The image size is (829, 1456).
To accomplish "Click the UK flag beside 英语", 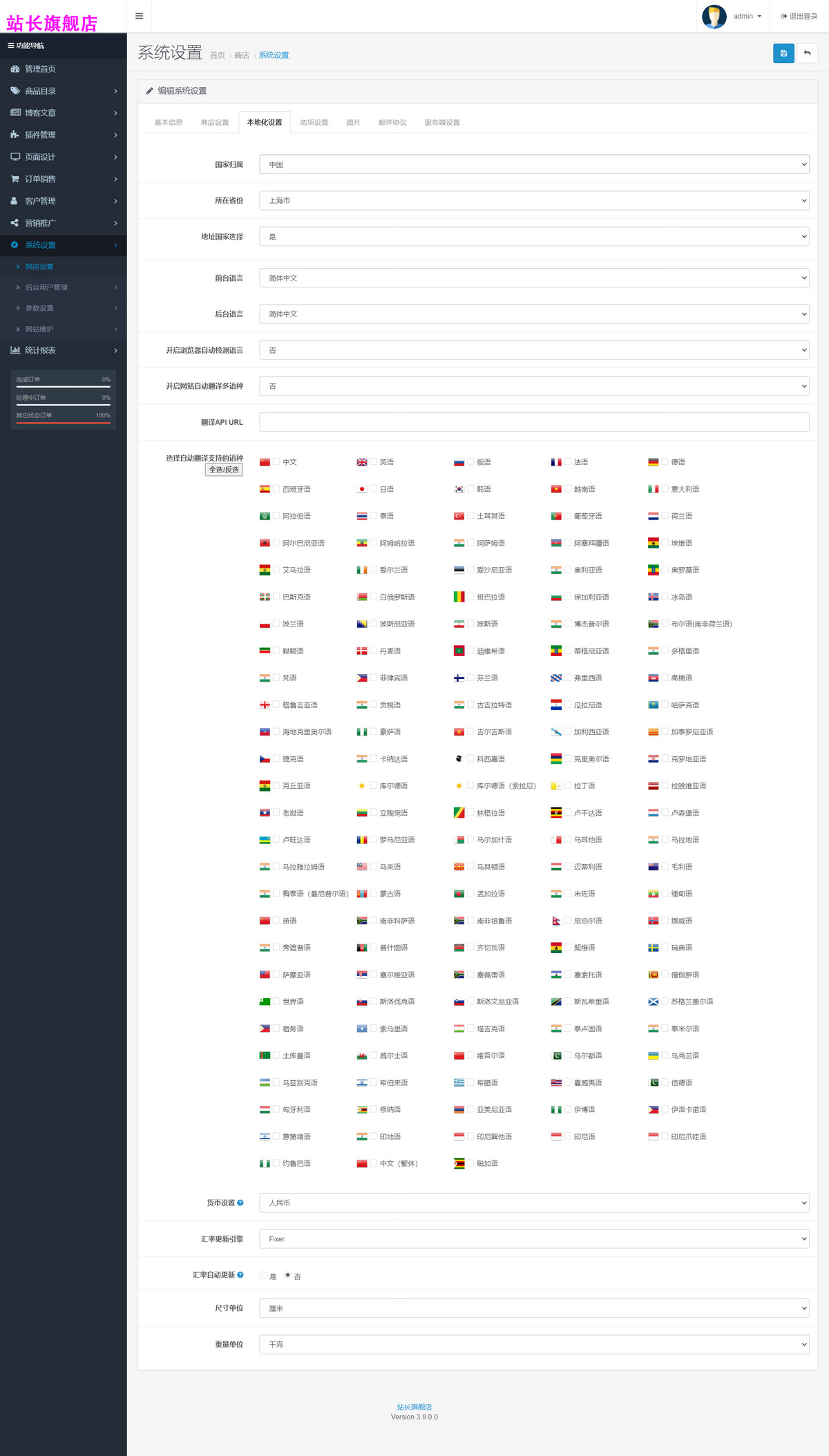I will pos(362,462).
